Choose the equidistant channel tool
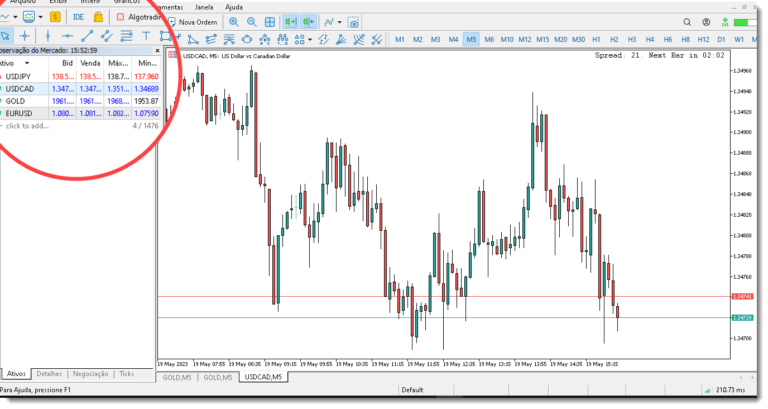This screenshot has height=409, width=768. 106,36
